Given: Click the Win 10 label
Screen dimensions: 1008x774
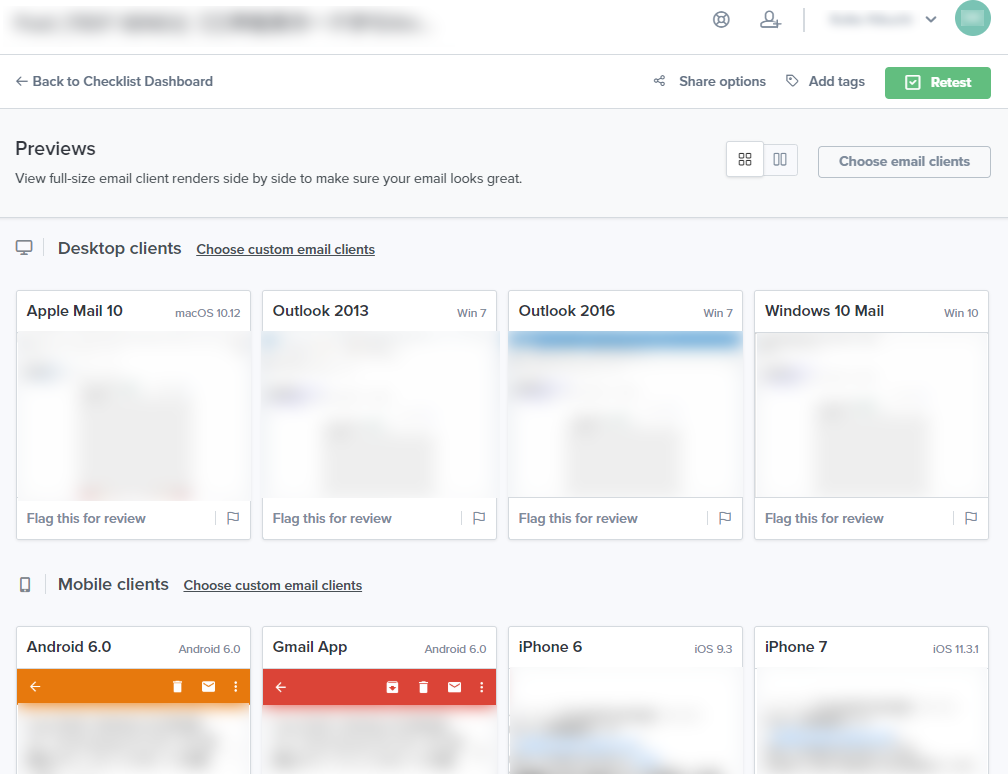Looking at the screenshot, I should 961,313.
